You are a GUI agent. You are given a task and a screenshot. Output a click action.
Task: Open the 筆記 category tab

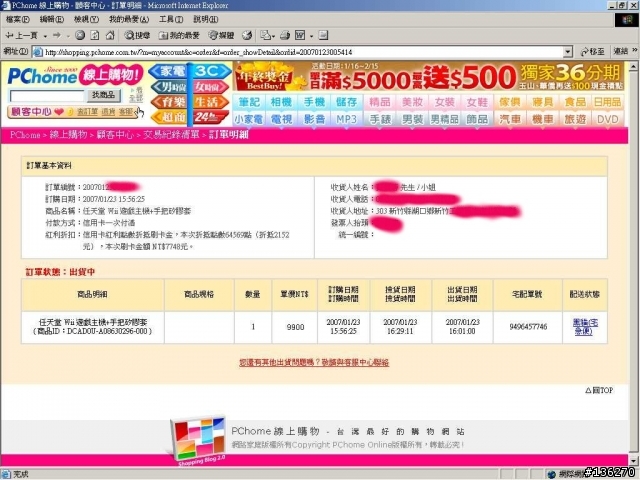249,102
